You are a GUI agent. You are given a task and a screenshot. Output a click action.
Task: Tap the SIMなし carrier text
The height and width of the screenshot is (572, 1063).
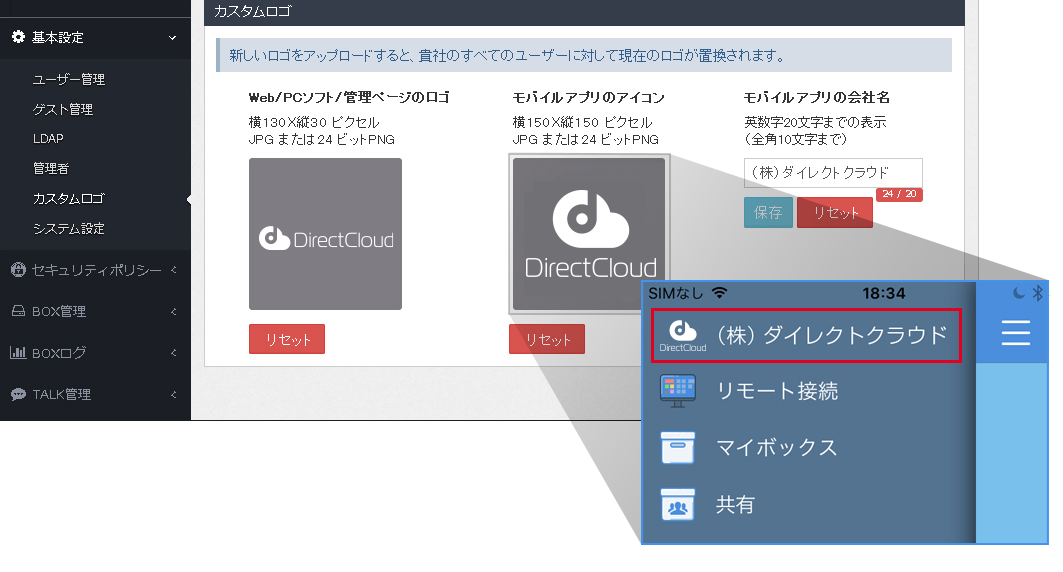click(676, 293)
